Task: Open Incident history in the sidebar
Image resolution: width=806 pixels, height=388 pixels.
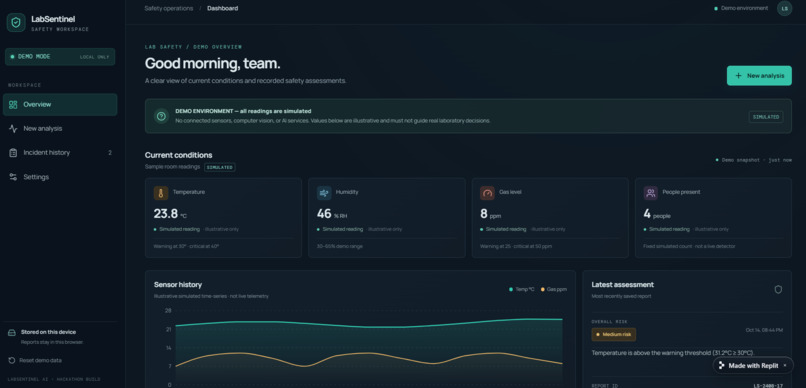Action: [60, 153]
